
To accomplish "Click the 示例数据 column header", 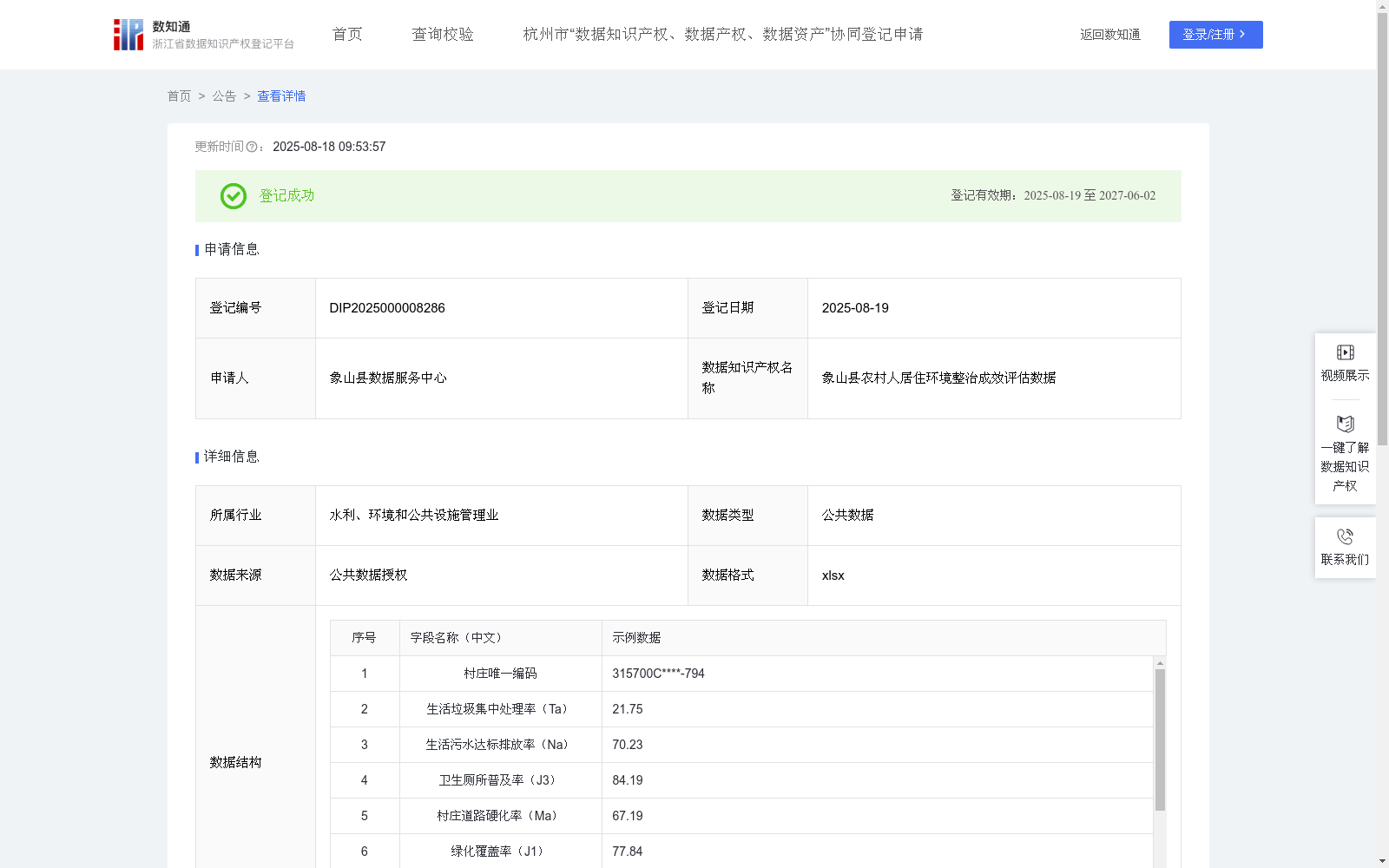I will (636, 638).
